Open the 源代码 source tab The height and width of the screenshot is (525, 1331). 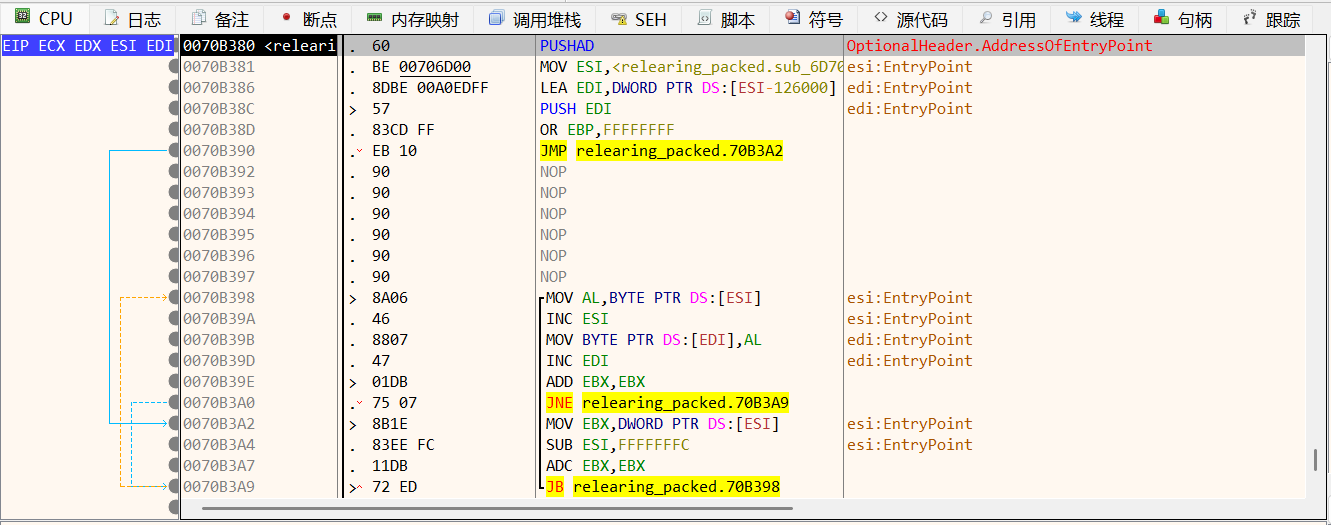(x=909, y=19)
